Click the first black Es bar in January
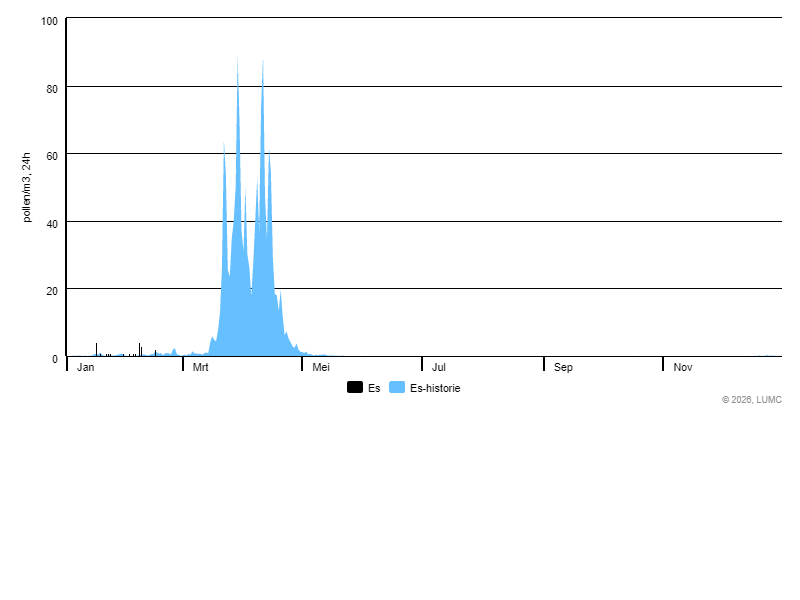800x600 pixels. point(96,349)
